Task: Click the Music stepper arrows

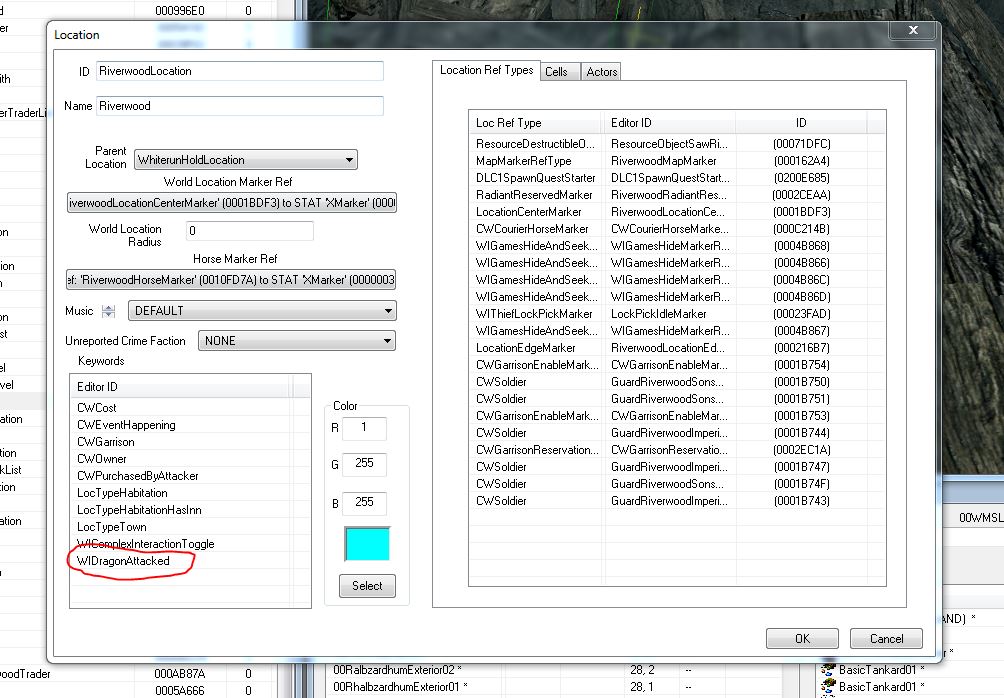Action: click(110, 311)
